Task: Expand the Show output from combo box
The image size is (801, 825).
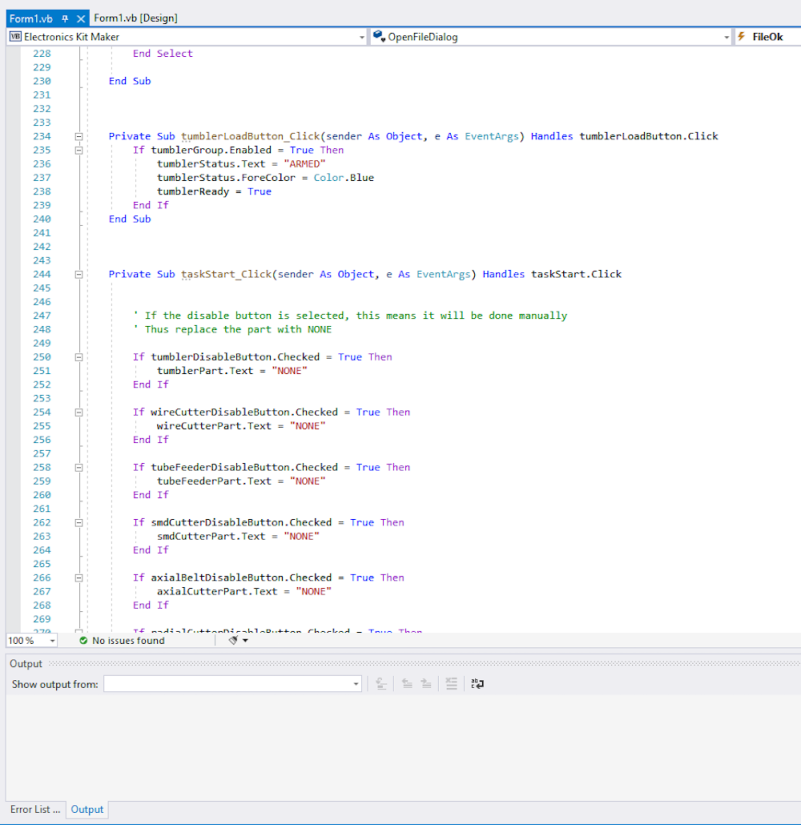Action: tap(356, 684)
